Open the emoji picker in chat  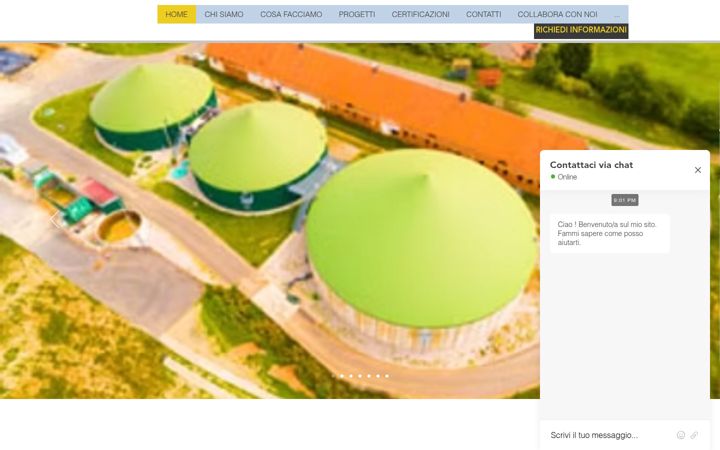[x=681, y=435]
